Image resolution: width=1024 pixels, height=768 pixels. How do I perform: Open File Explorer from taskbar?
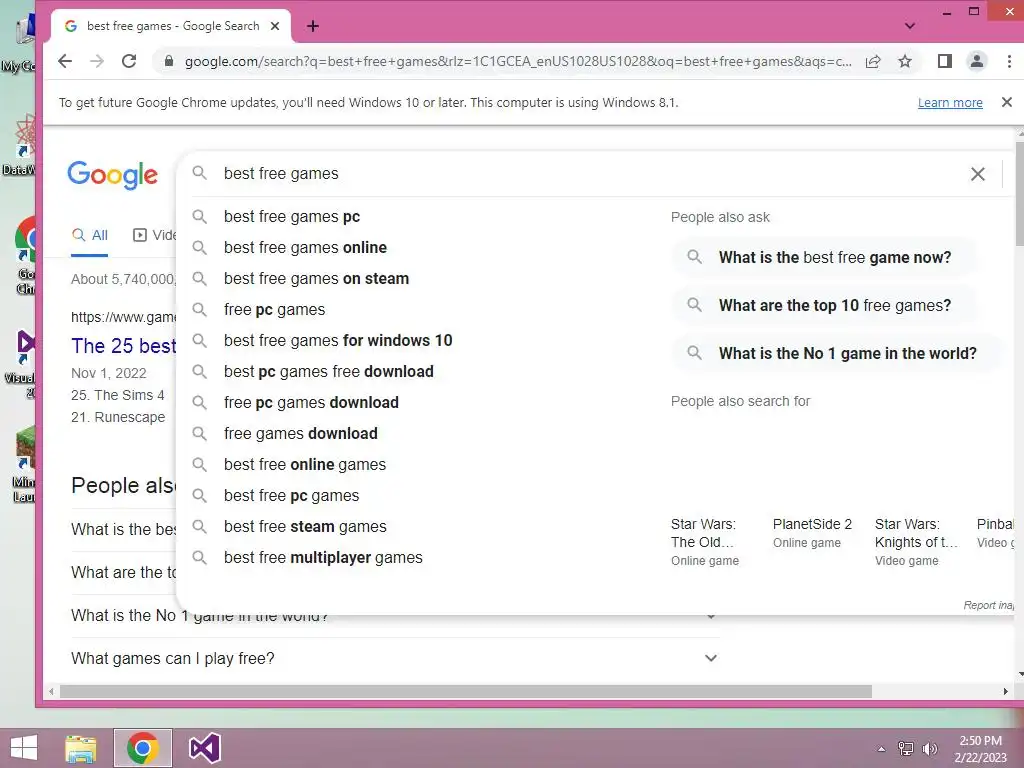click(81, 748)
